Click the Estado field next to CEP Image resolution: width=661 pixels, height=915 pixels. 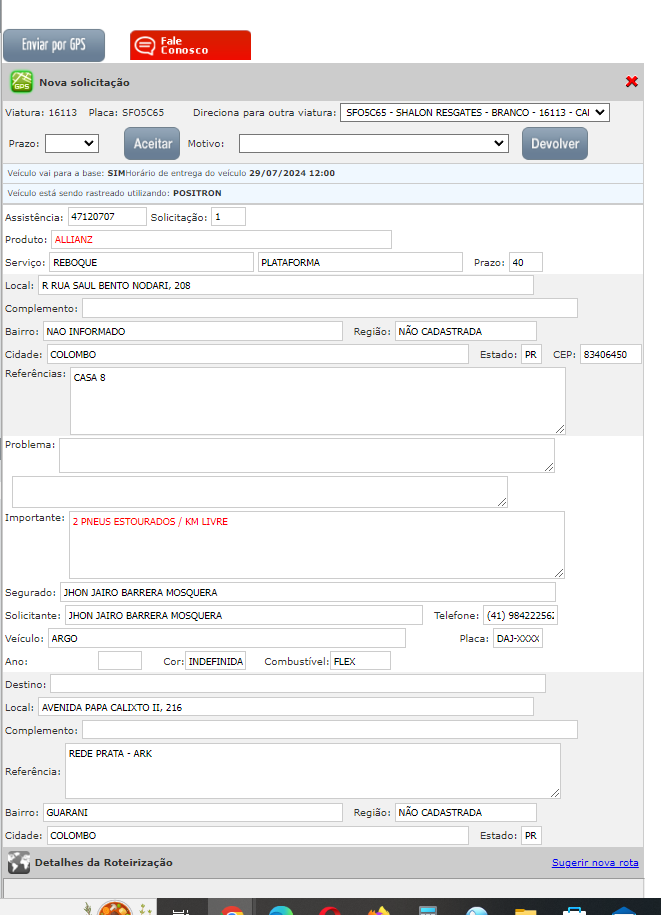coord(531,354)
